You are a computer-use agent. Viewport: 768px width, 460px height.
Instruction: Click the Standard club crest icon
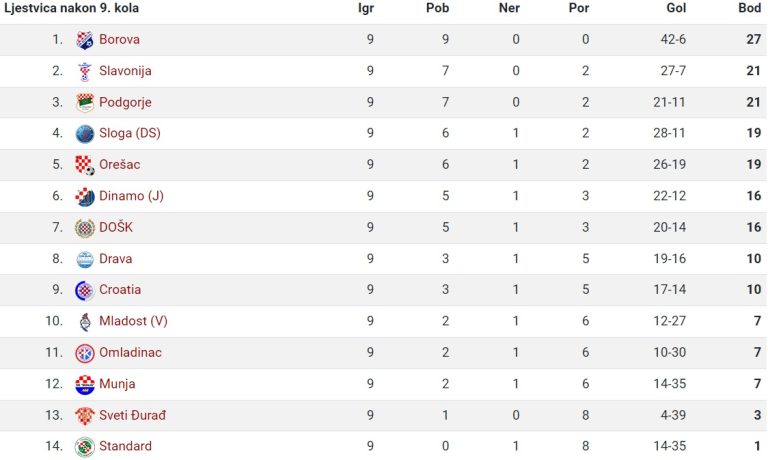tap(85, 447)
